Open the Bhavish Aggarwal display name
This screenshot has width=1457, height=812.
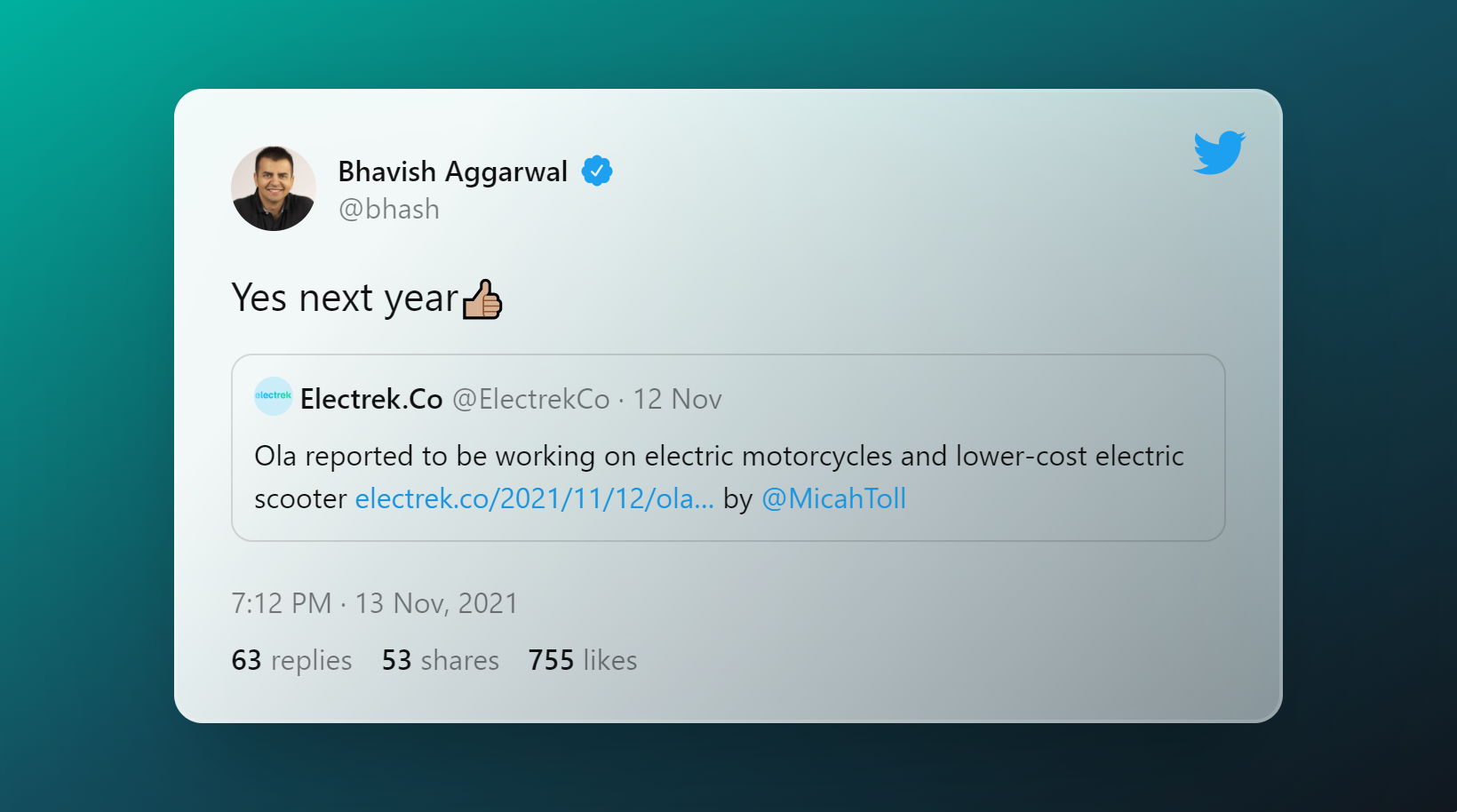tap(453, 171)
